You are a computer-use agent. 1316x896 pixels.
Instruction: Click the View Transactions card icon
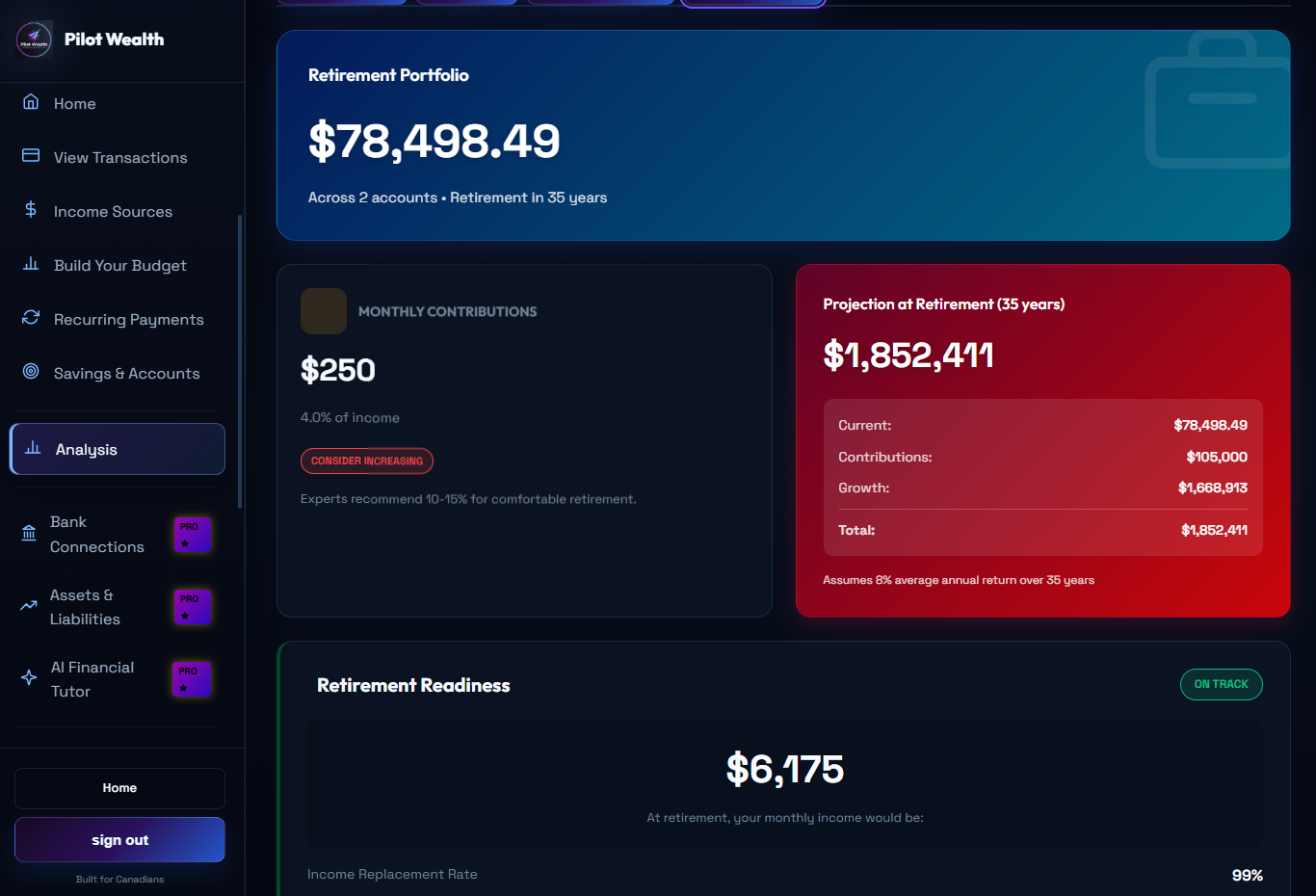coord(31,155)
